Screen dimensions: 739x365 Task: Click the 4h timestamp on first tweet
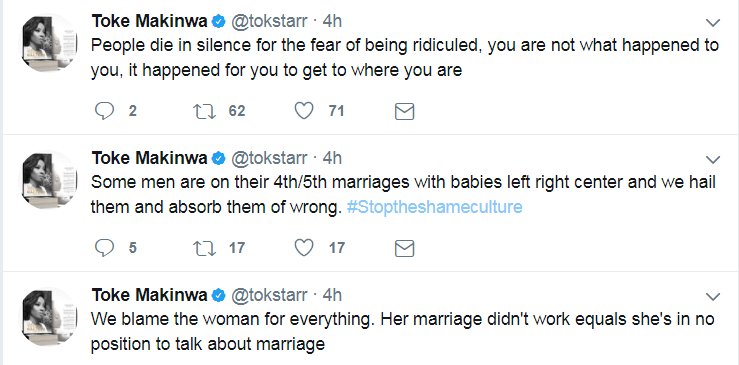(x=332, y=21)
